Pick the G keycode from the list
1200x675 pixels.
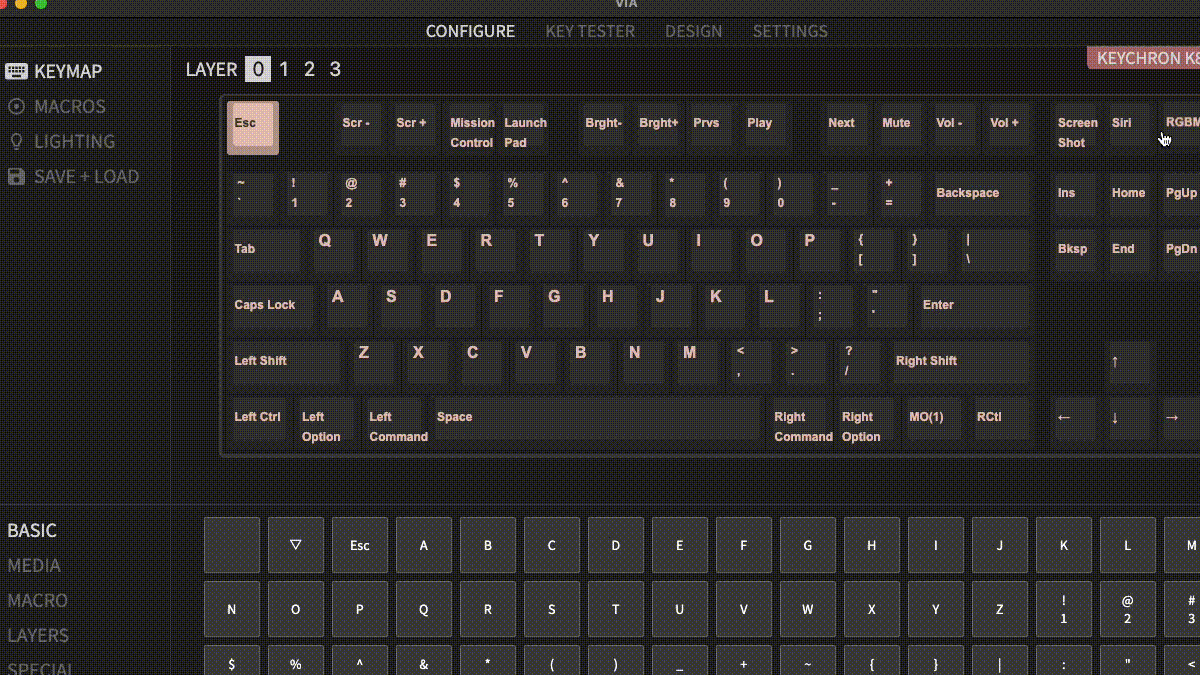click(x=808, y=545)
